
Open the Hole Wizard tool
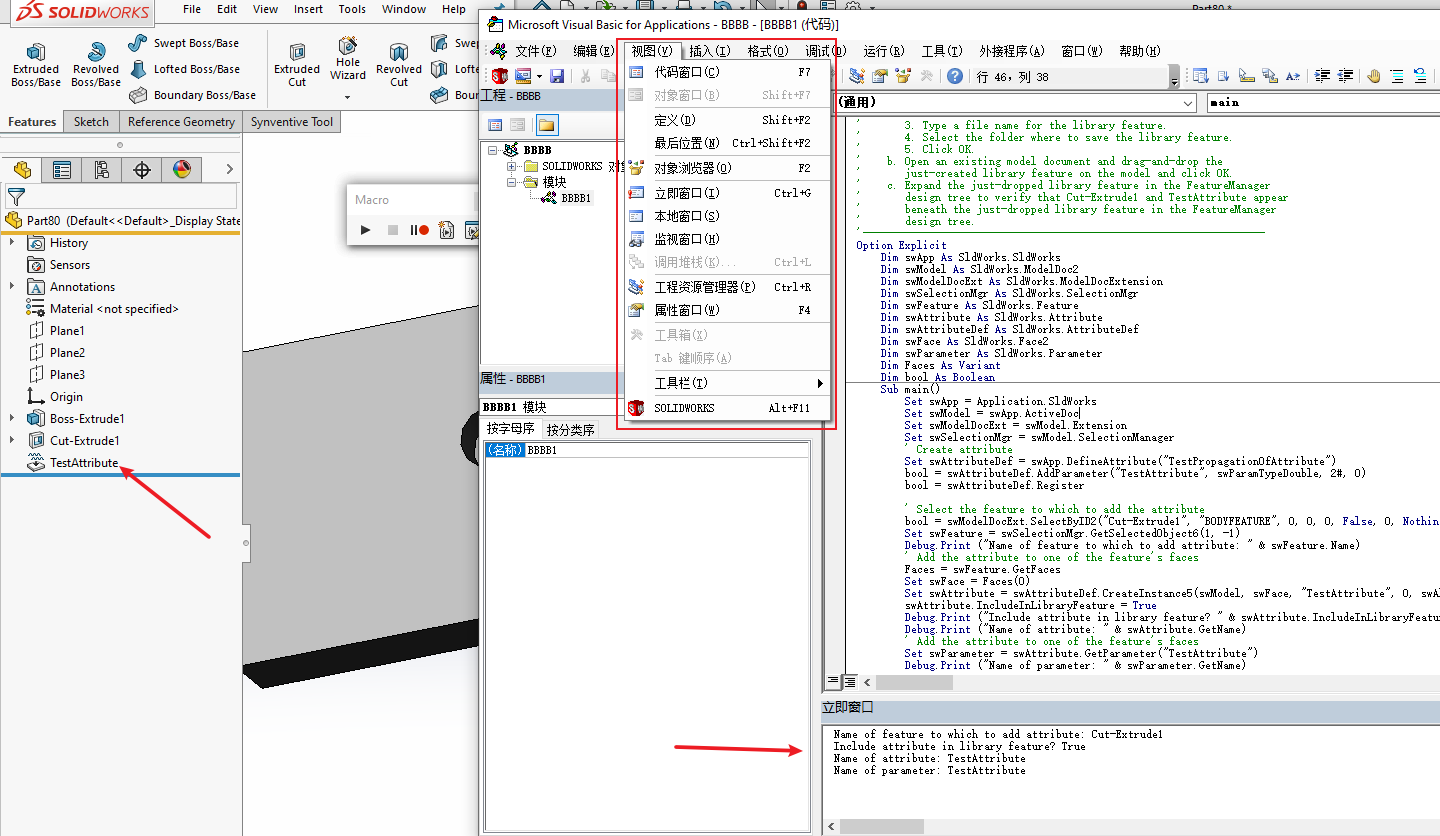(348, 60)
